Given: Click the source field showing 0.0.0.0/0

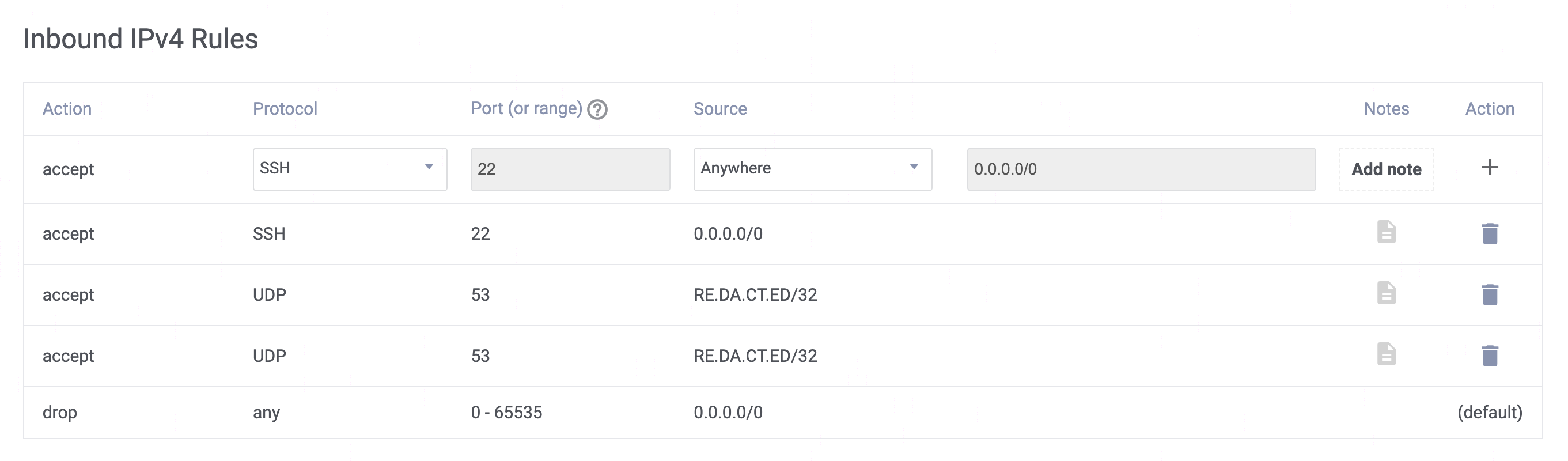Looking at the screenshot, I should pos(1141,169).
